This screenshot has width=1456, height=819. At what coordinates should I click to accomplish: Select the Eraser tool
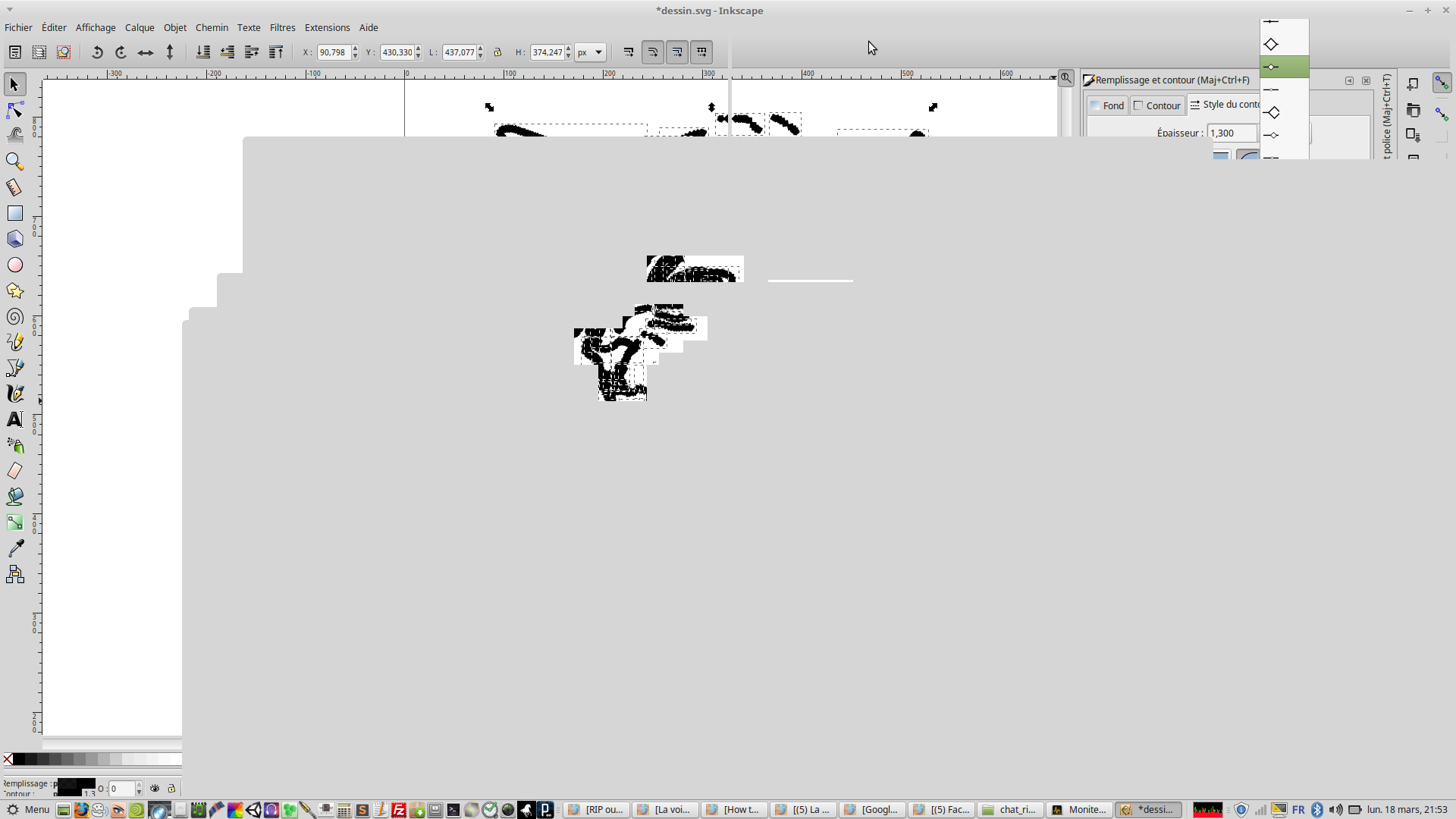click(14, 471)
